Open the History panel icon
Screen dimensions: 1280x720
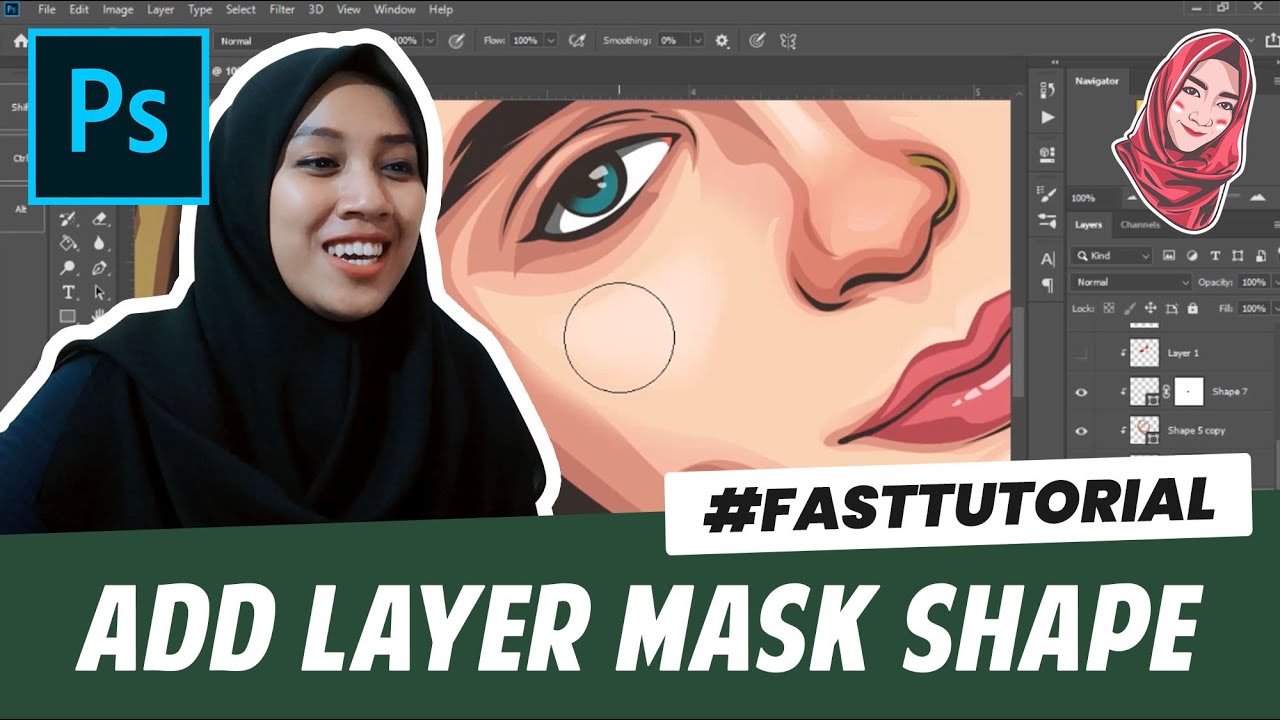pos(1047,89)
